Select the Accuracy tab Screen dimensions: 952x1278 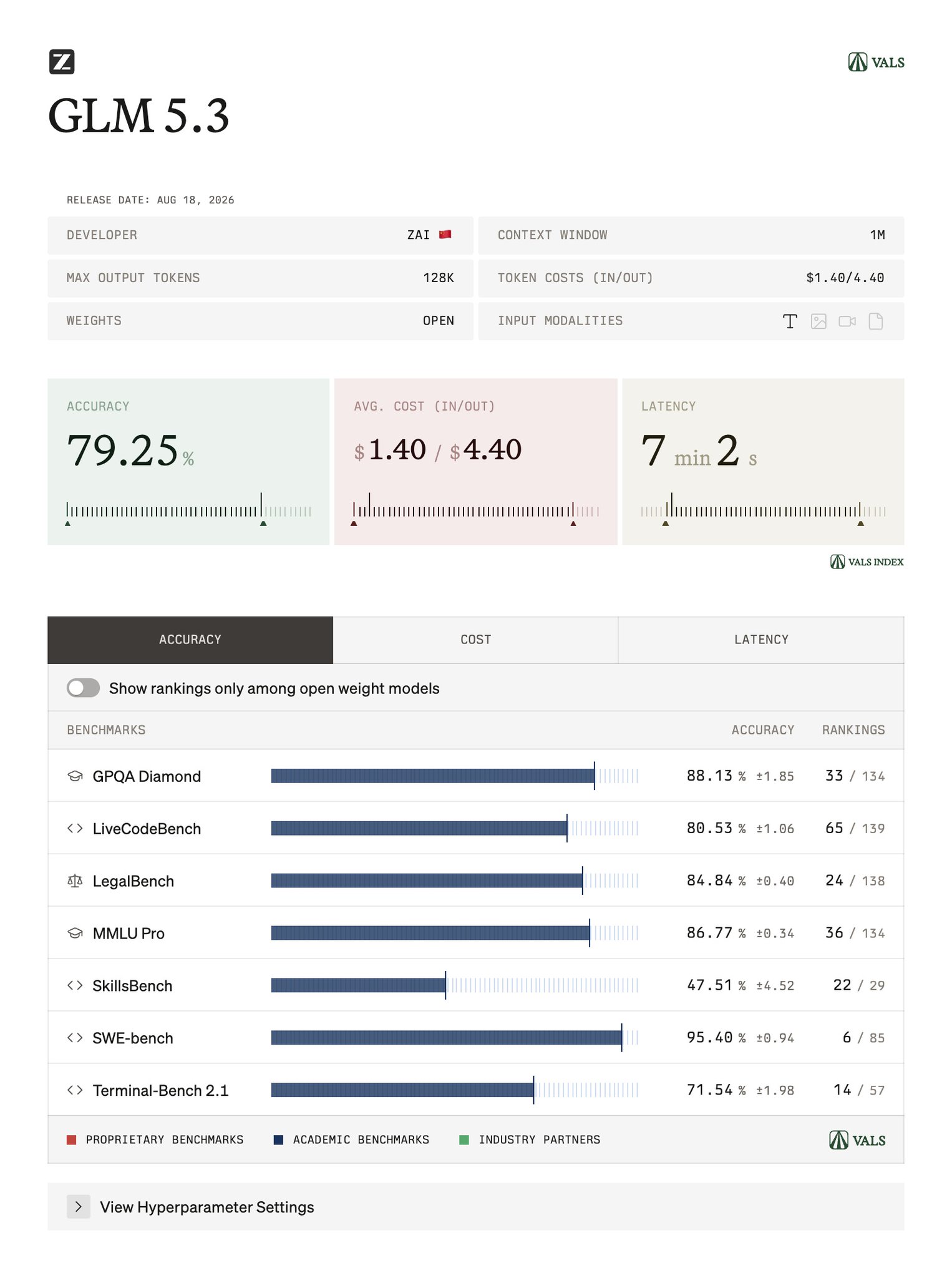190,640
